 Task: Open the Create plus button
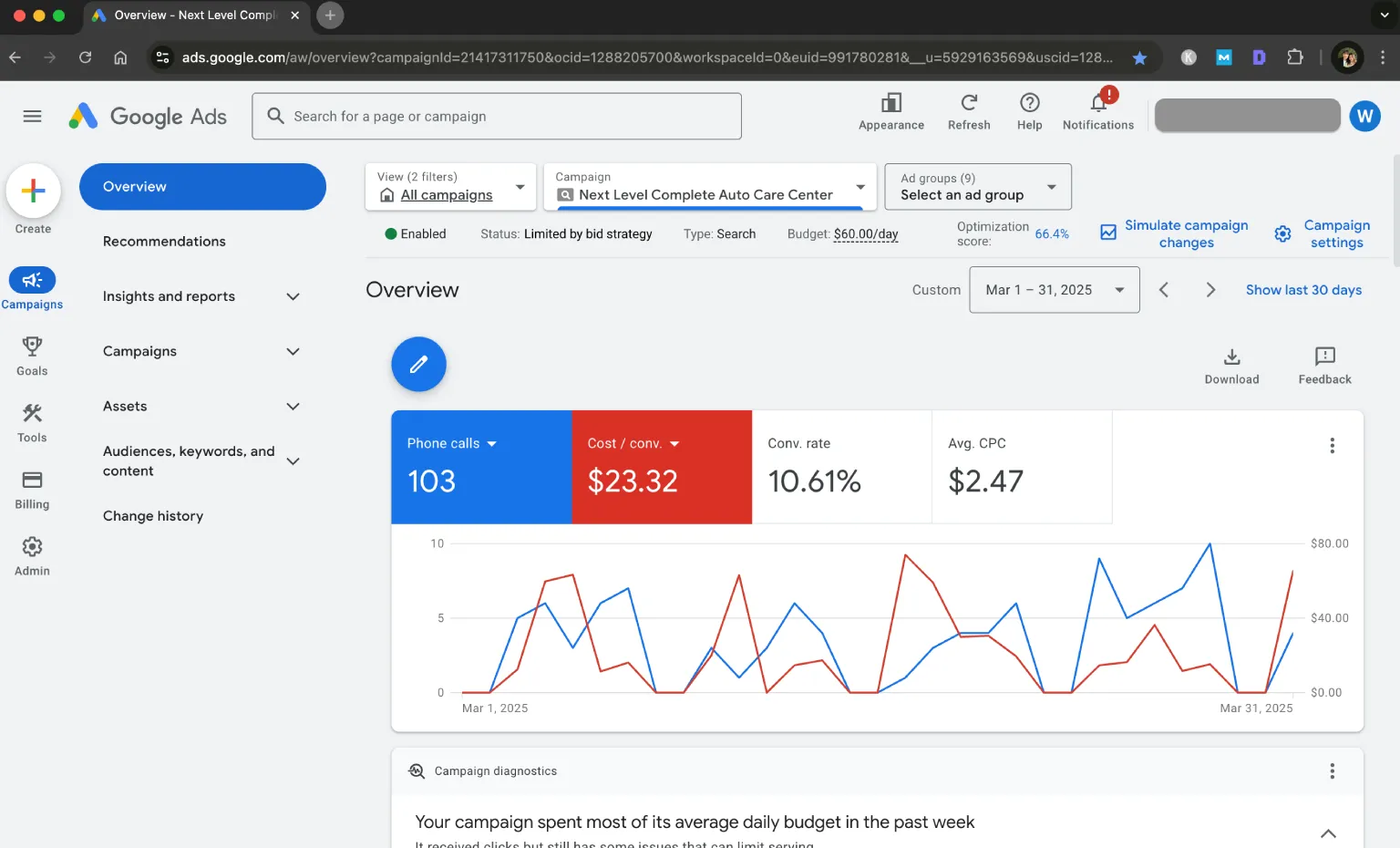(33, 191)
